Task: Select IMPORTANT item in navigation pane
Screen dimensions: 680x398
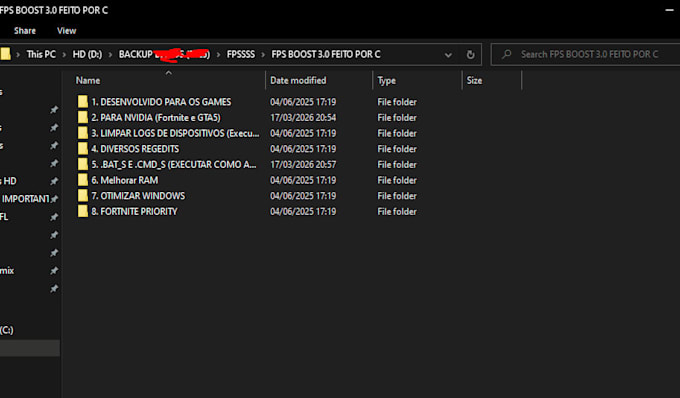Action: click(25, 199)
